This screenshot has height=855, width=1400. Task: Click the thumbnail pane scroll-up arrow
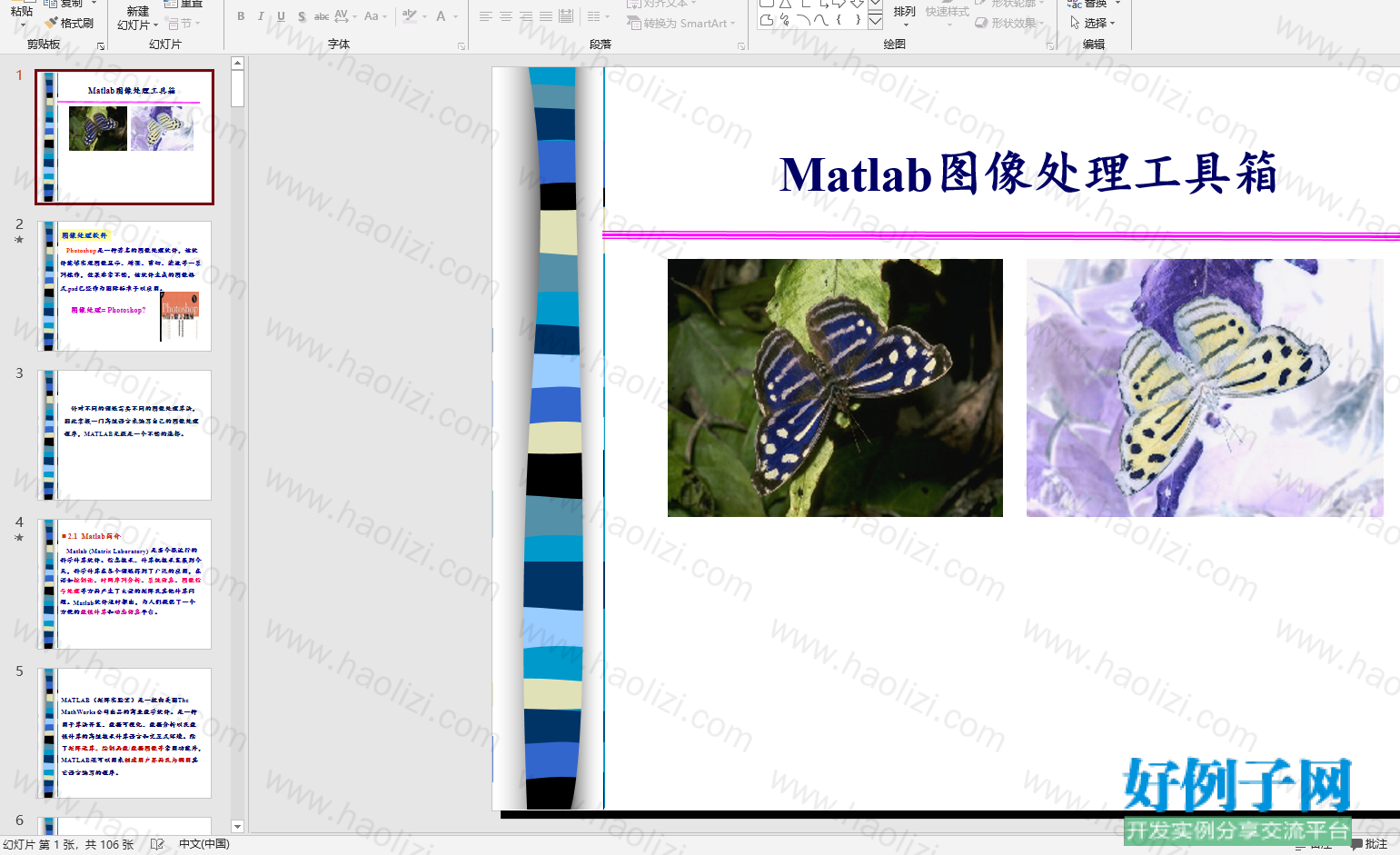(x=238, y=63)
